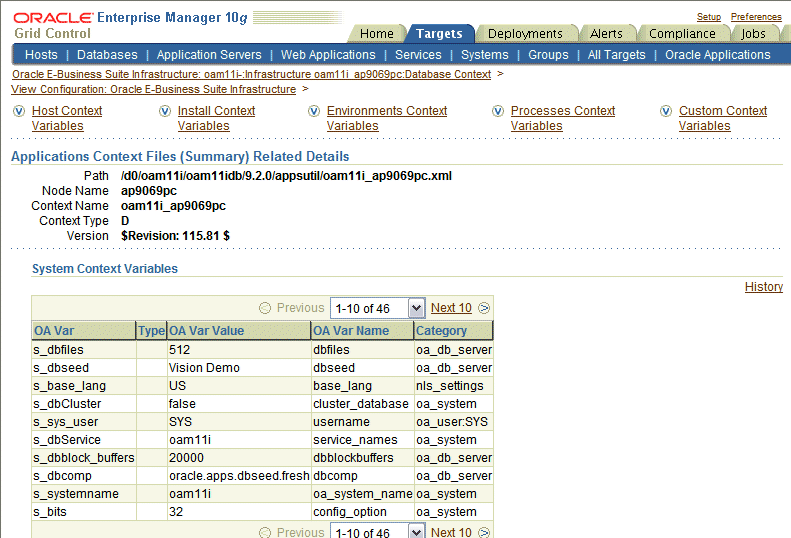This screenshot has height=538, width=791.
Task: Click the arrow icon beside Install Context Variables
Action: (165, 111)
